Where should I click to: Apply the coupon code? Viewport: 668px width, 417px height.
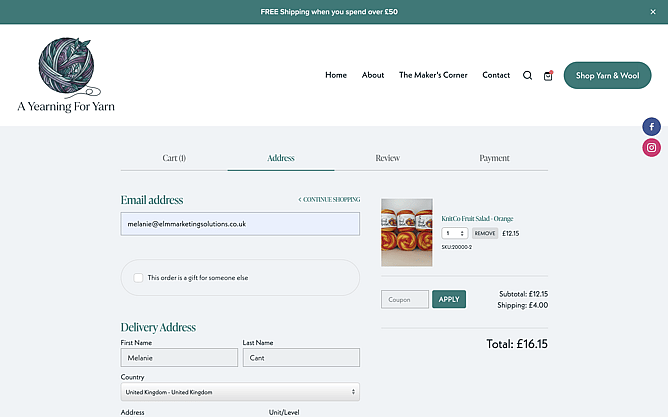pyautogui.click(x=449, y=299)
